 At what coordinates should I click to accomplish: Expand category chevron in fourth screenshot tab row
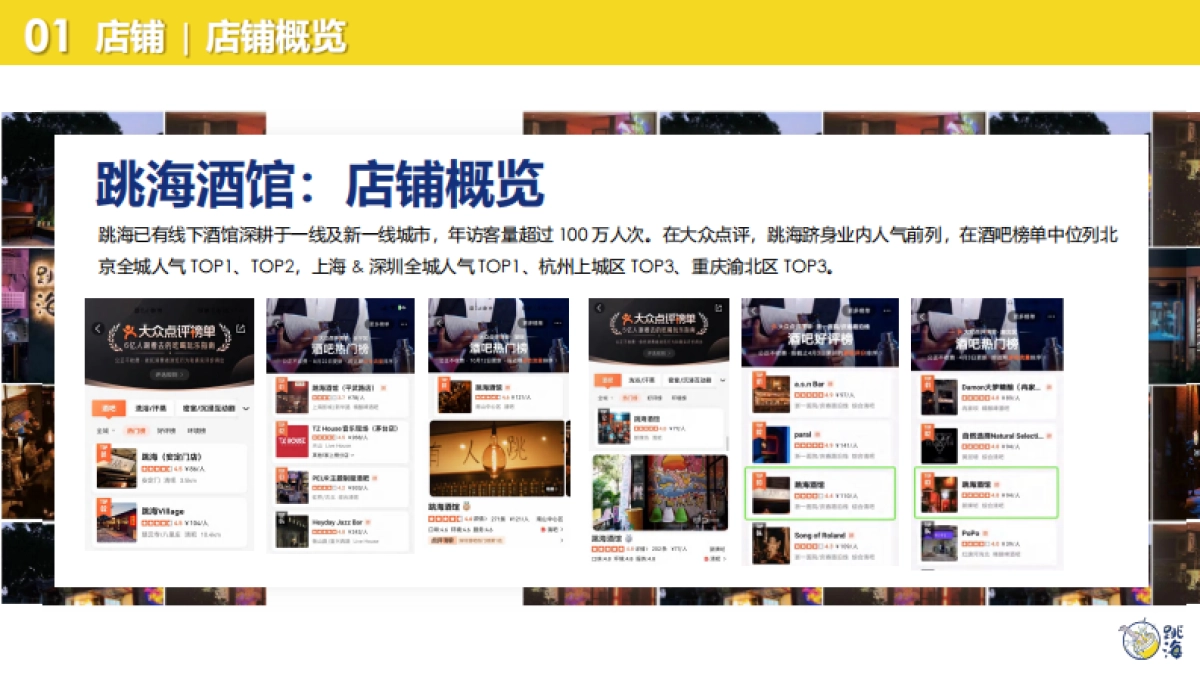pos(722,380)
